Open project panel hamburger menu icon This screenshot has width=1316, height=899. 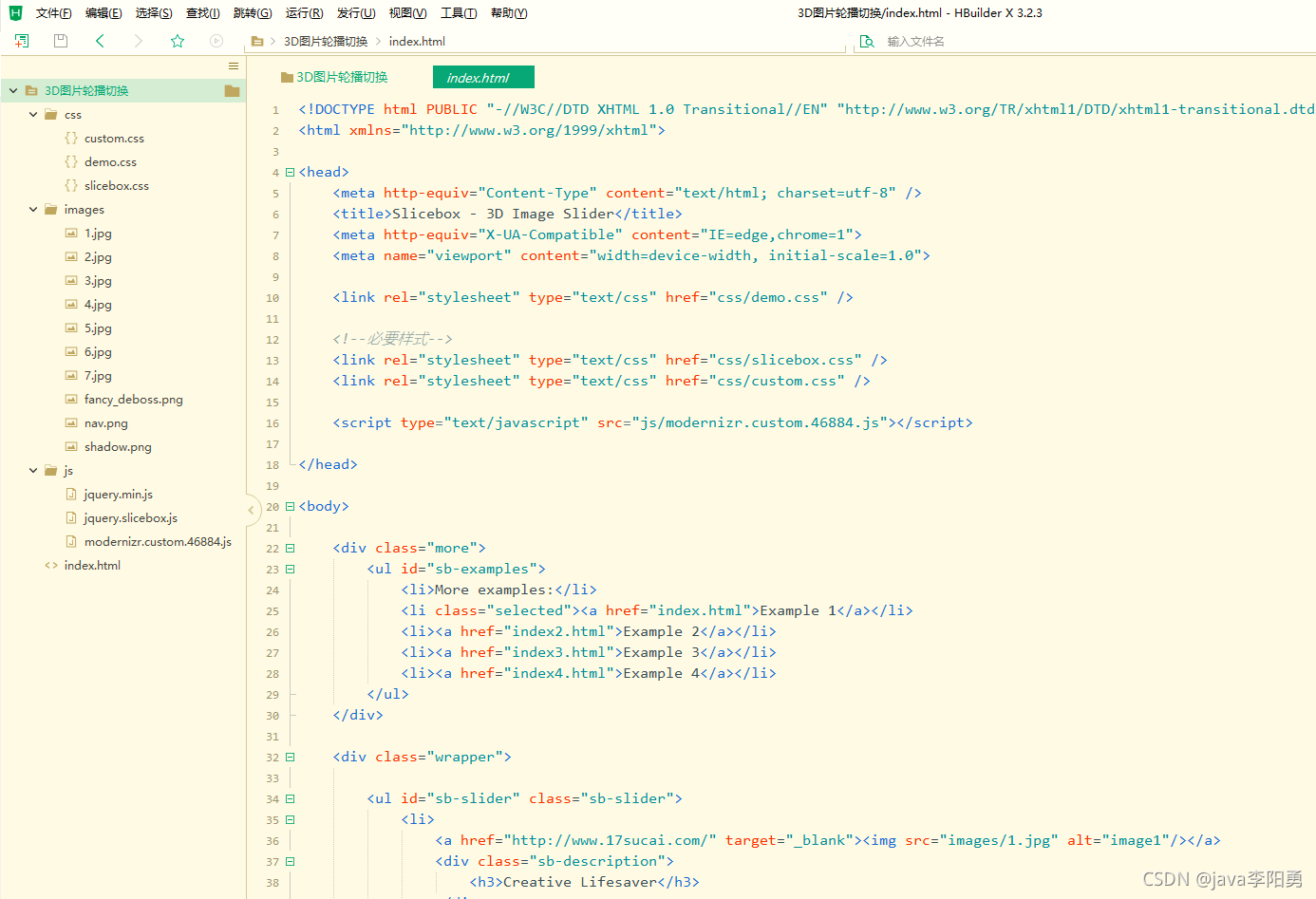pyautogui.click(x=234, y=66)
